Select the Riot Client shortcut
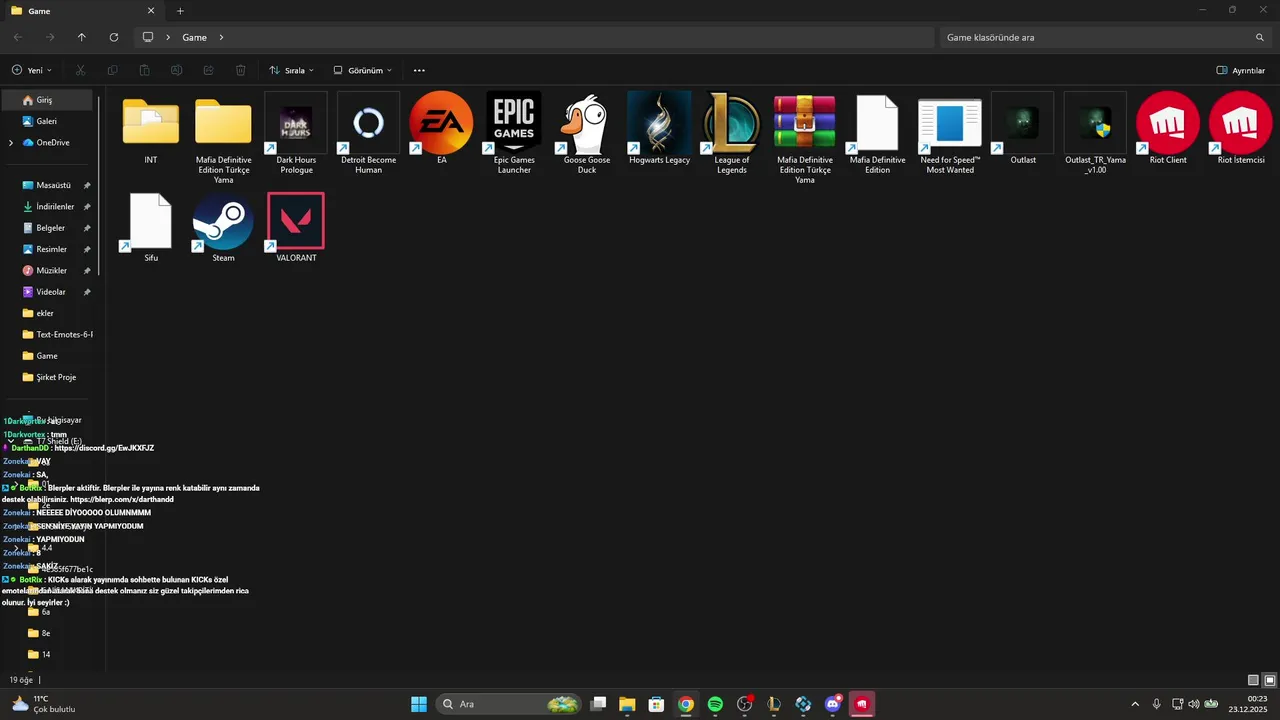Viewport: 1280px width, 720px height. [x=1168, y=128]
